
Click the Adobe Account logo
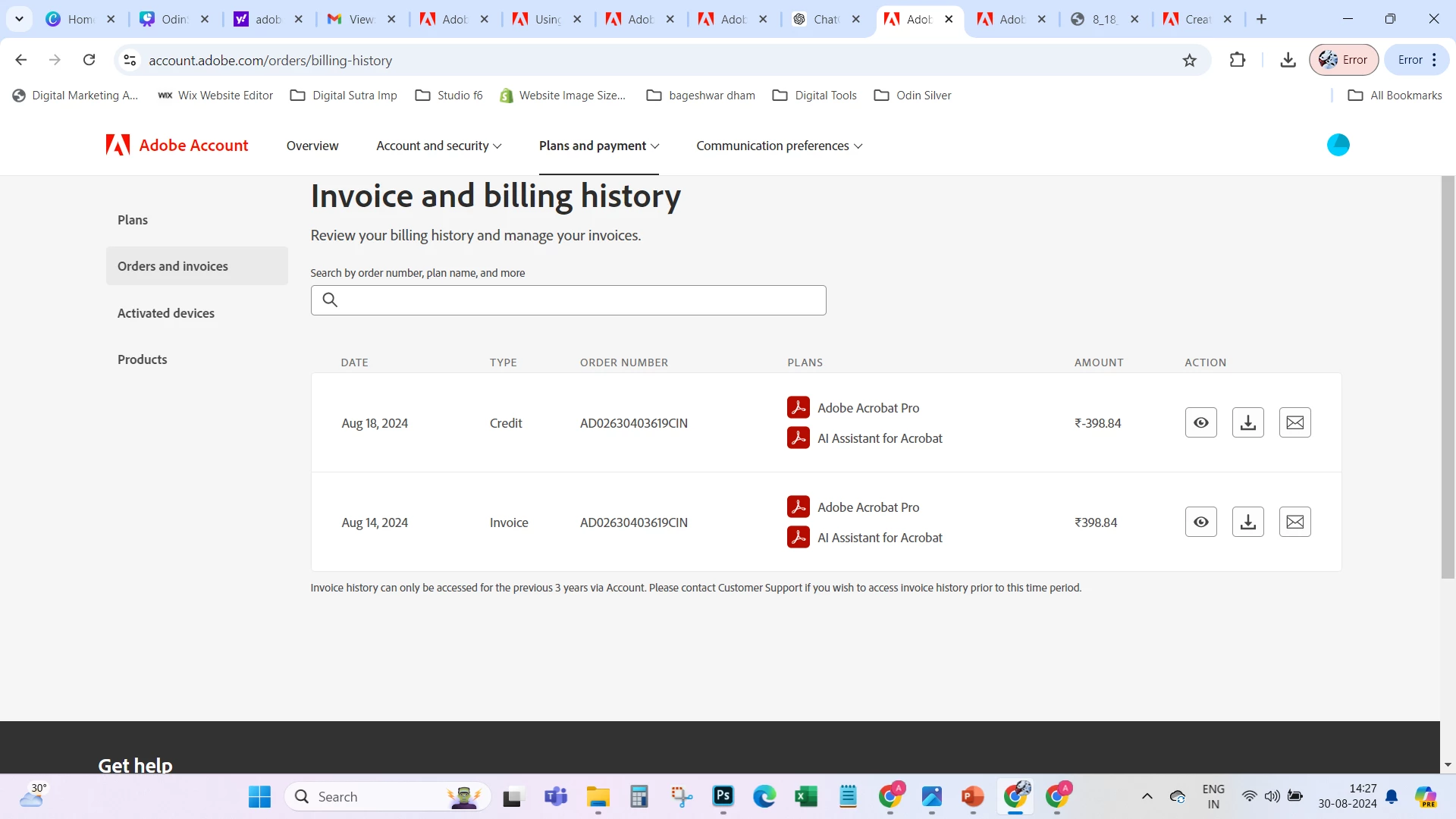tap(177, 145)
